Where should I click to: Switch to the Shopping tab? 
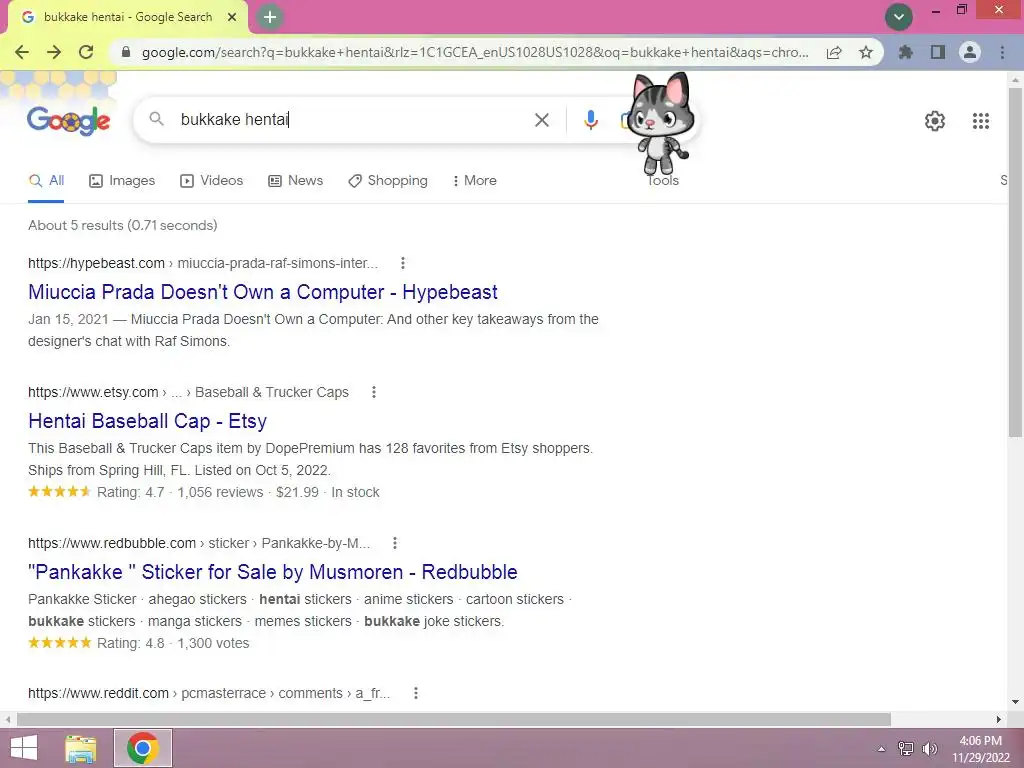388,181
